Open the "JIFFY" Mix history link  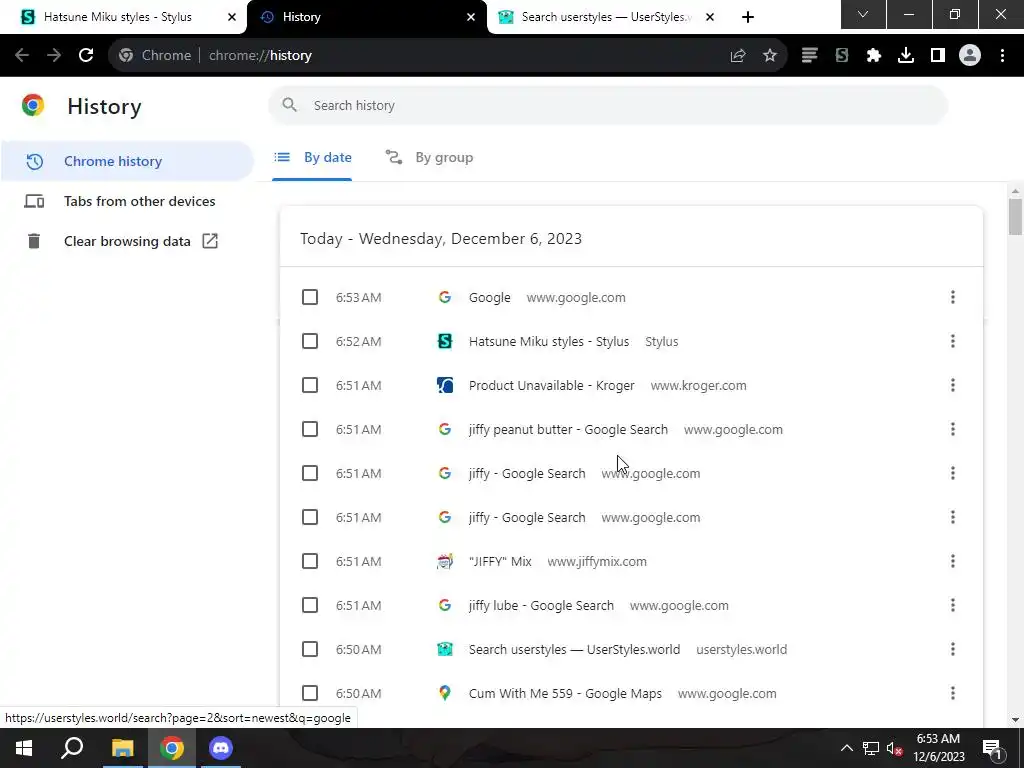pyautogui.click(x=500, y=562)
